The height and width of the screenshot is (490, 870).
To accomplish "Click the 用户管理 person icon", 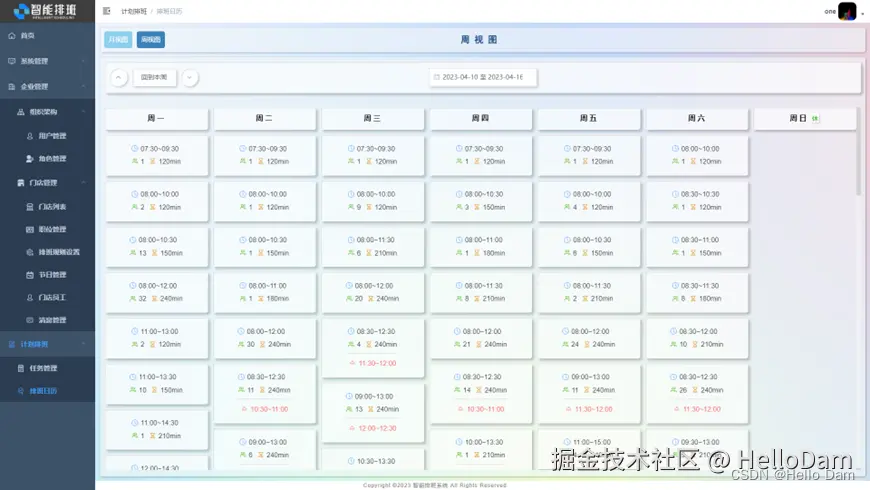I will (30, 136).
